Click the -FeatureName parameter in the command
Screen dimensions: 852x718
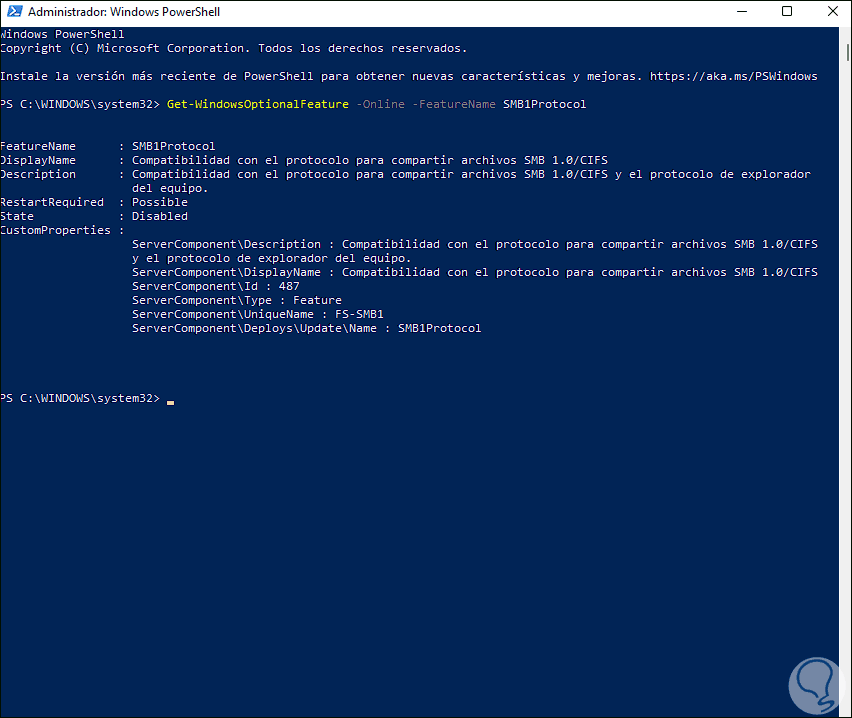tap(453, 104)
